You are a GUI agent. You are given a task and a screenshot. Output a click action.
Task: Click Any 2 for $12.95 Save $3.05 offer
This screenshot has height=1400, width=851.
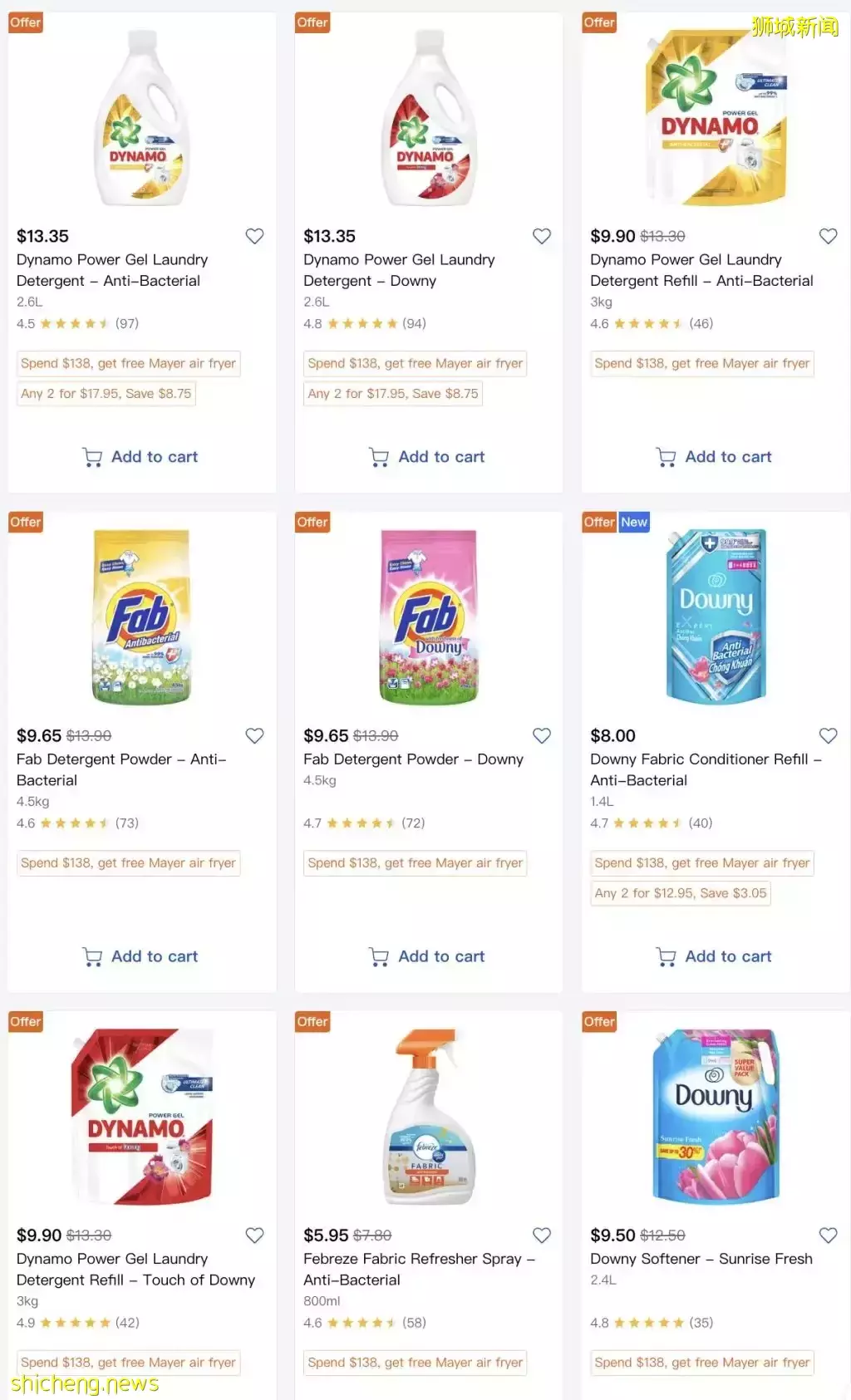680,893
